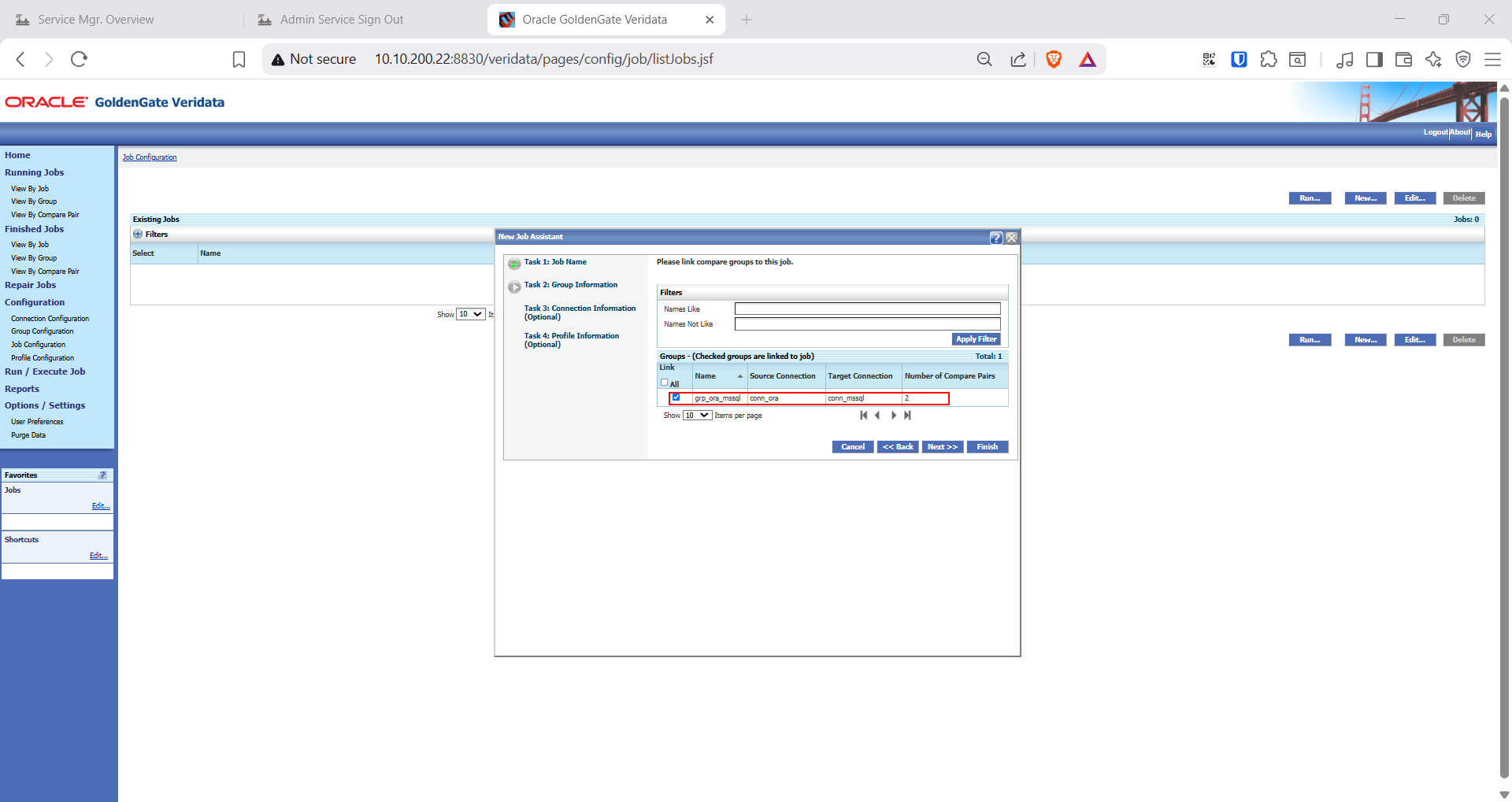Open Leo AI sparkle icon
The height and width of the screenshot is (802, 1512).
[x=1433, y=59]
